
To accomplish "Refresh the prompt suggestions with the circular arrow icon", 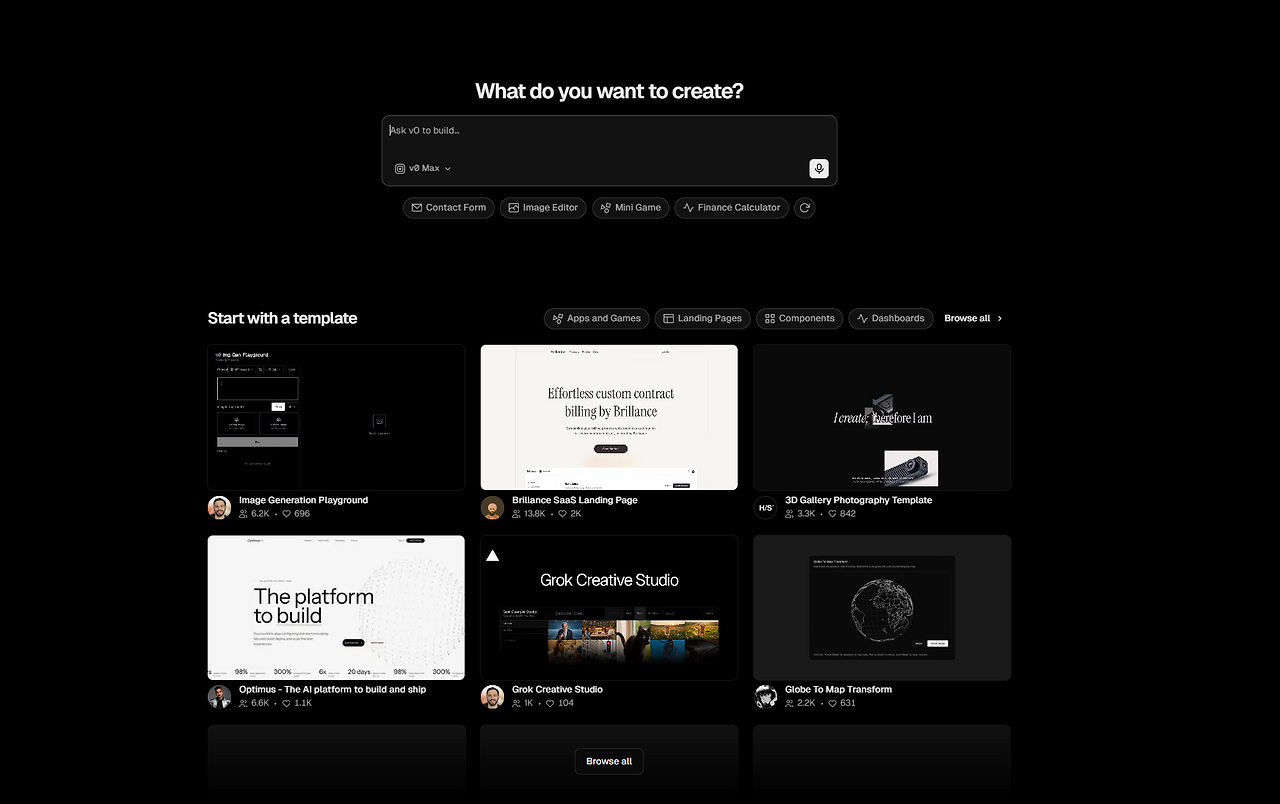I will tap(805, 208).
